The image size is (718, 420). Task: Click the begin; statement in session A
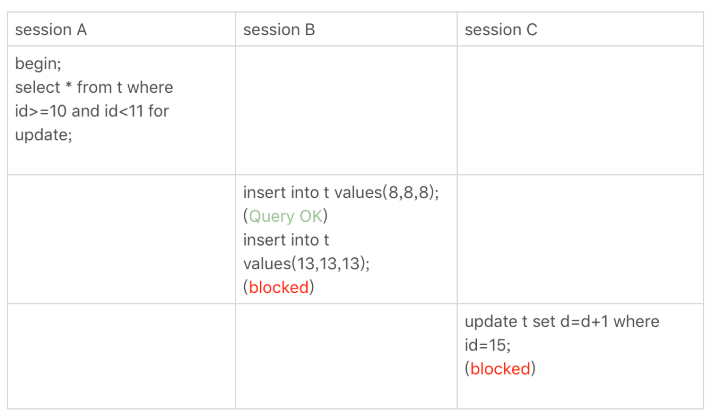[x=38, y=64]
